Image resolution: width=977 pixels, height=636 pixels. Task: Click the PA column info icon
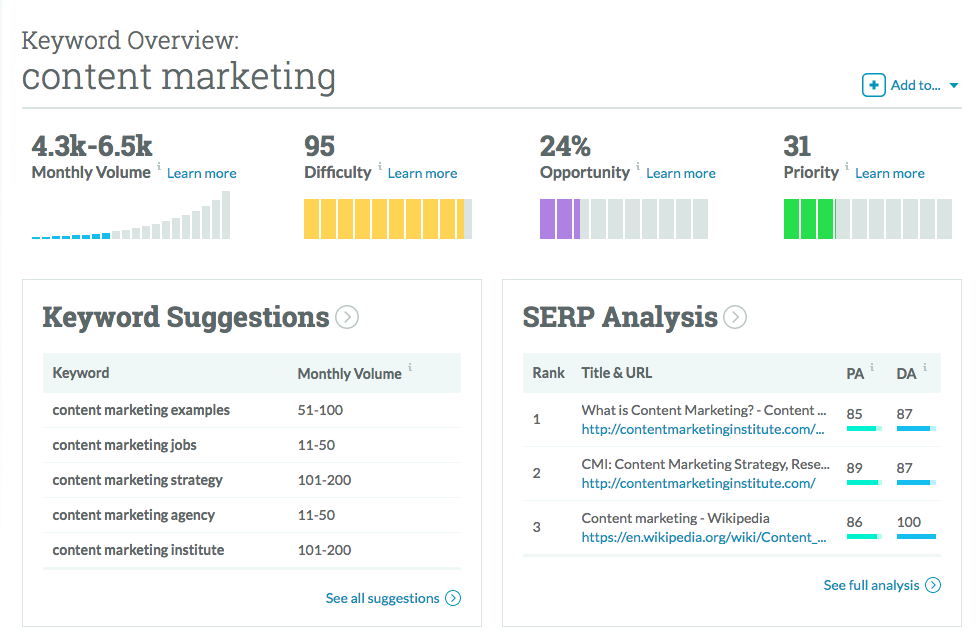pos(872,367)
